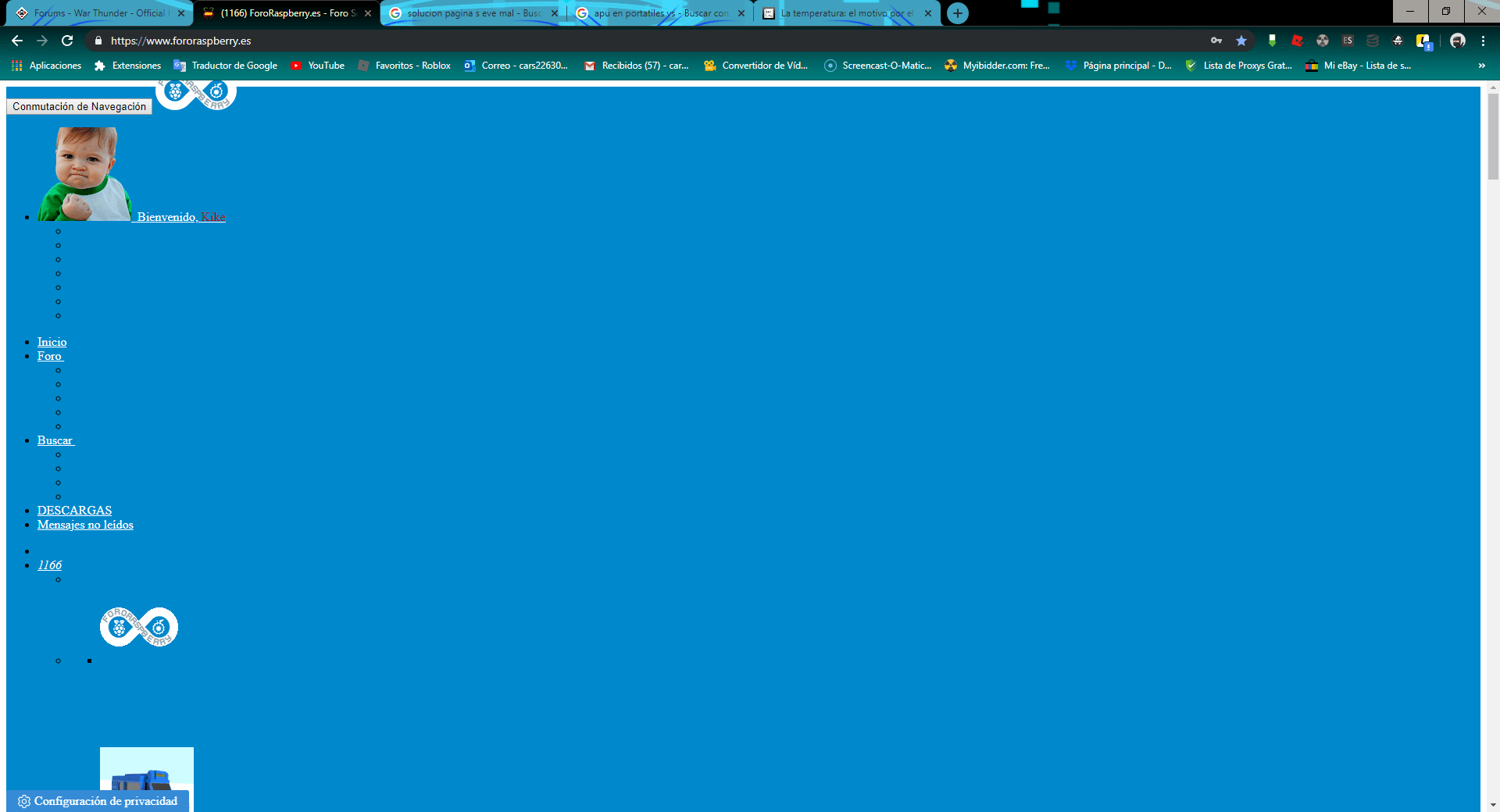Viewport: 1500px width, 812px height.
Task: Open the DESCARGAS link
Action: (x=74, y=511)
